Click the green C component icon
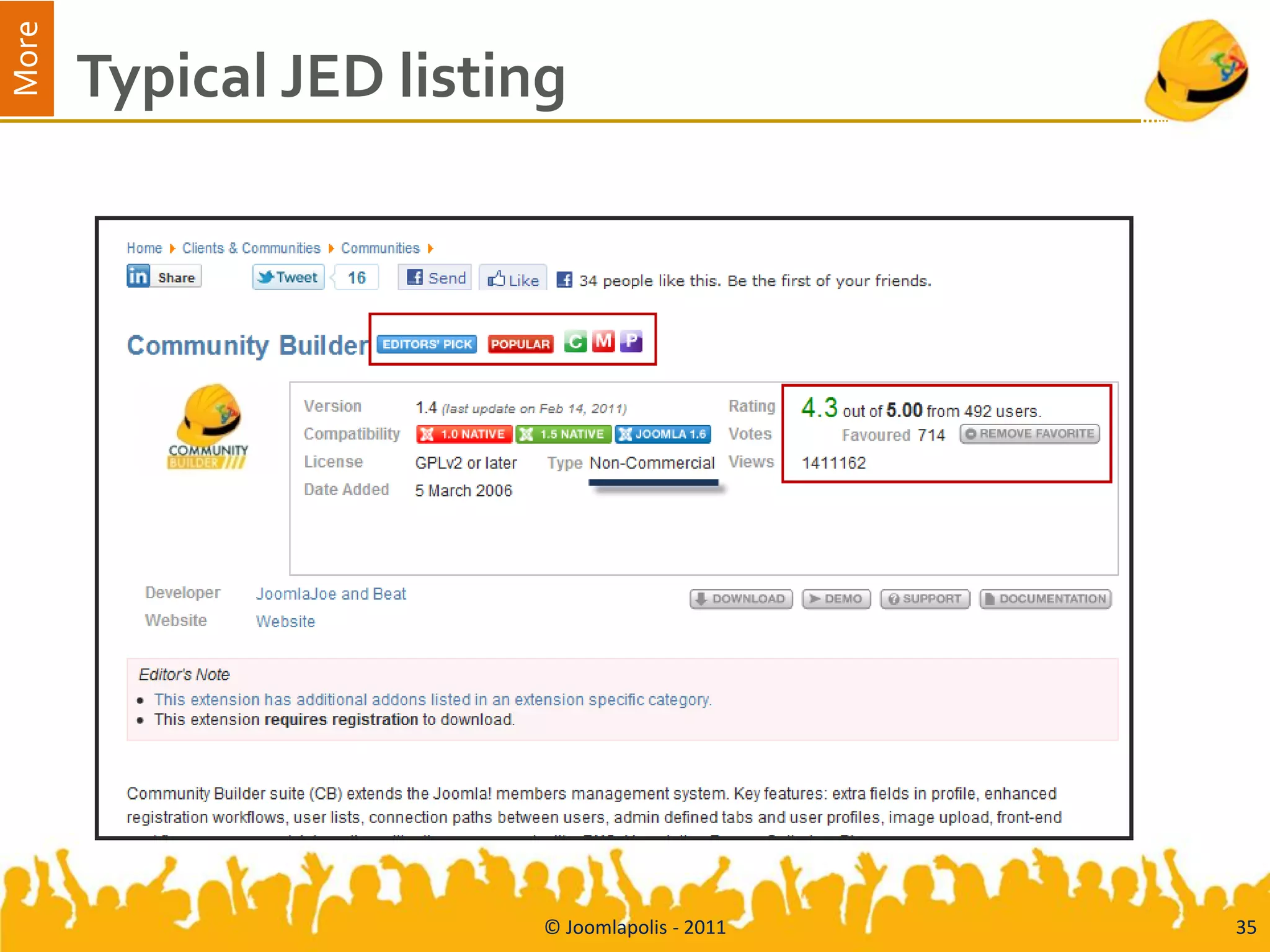Image resolution: width=1270 pixels, height=952 pixels. (x=575, y=342)
